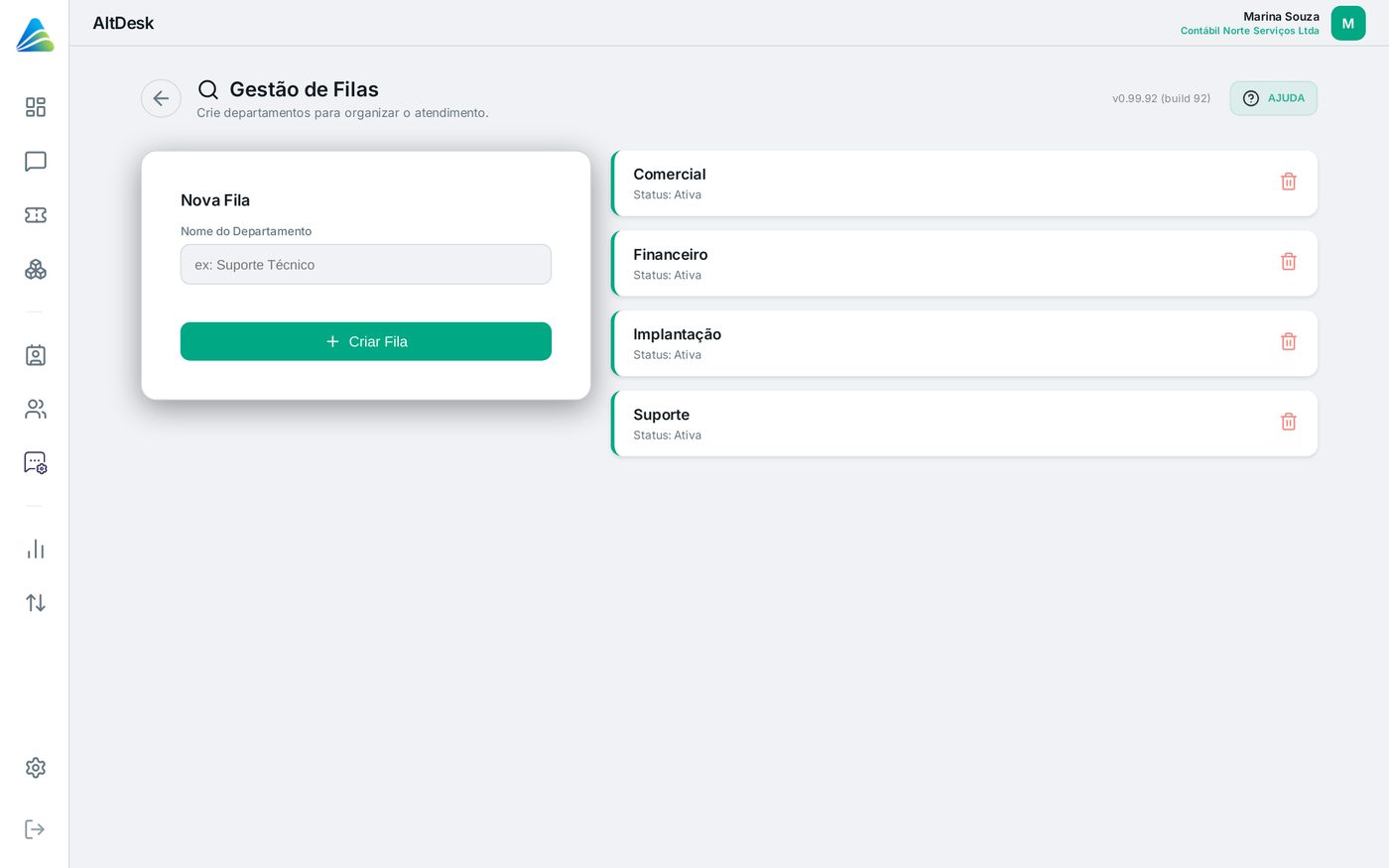Select the Implantação queue name
The width and height of the screenshot is (1389, 868).
click(678, 334)
